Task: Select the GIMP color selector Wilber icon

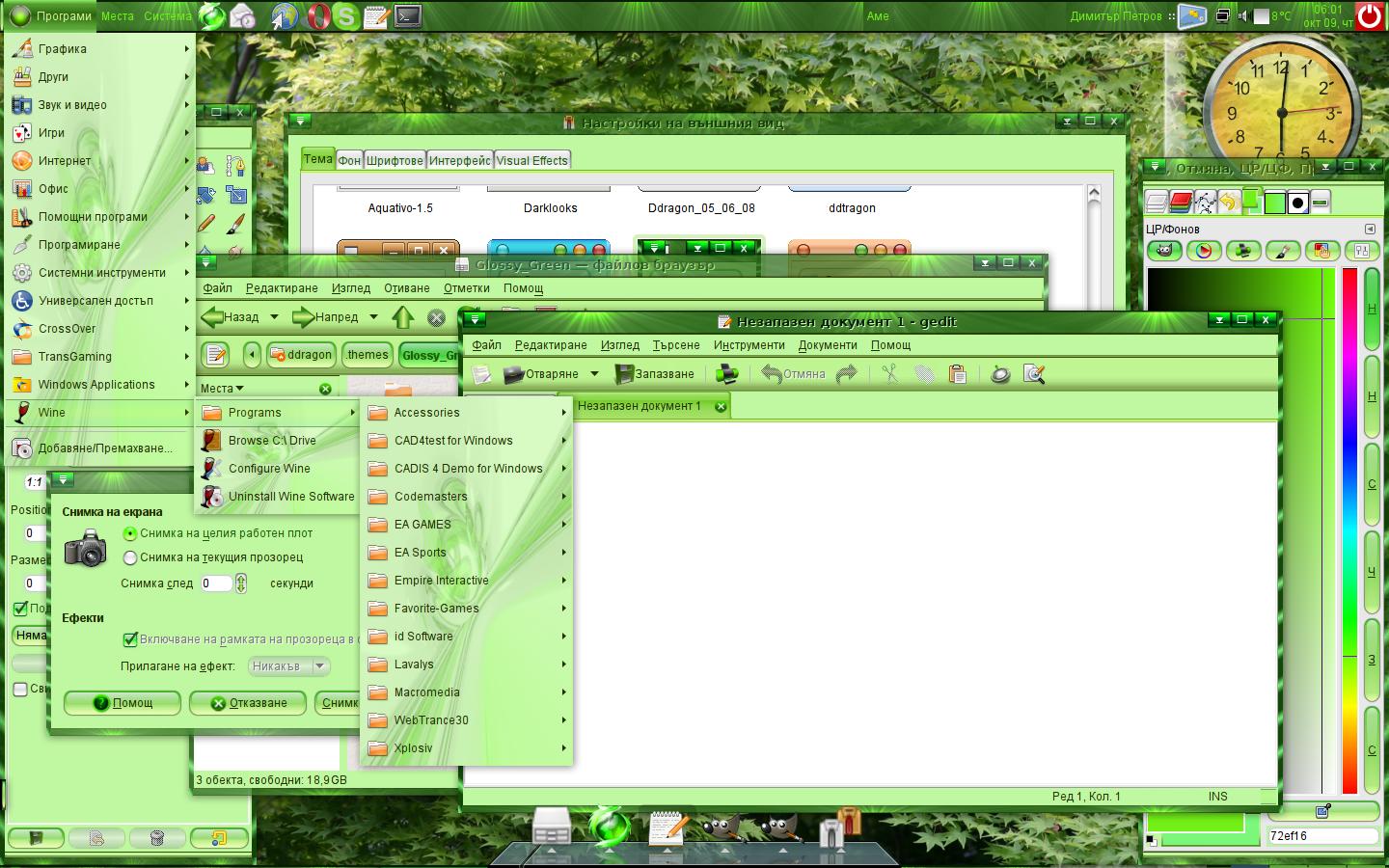Action: coord(1164,251)
